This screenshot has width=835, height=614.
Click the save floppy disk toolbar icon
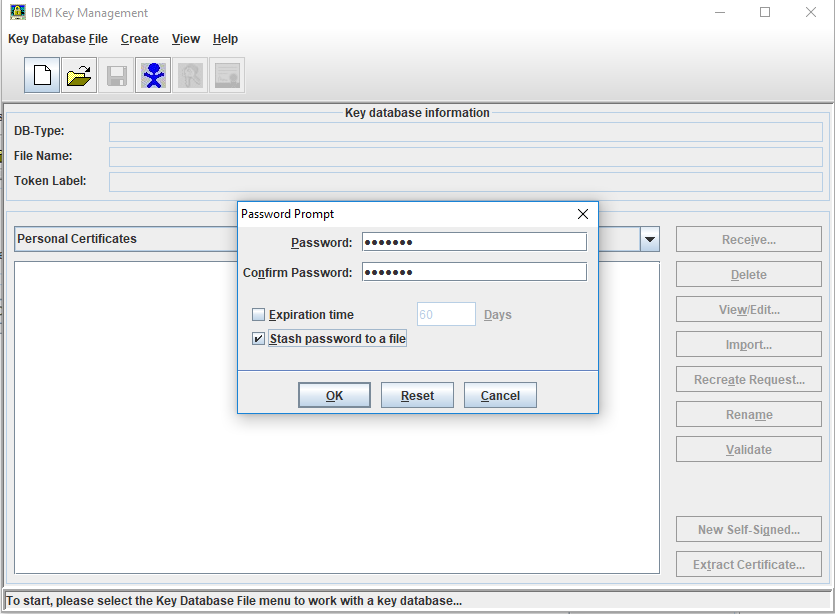(x=116, y=76)
